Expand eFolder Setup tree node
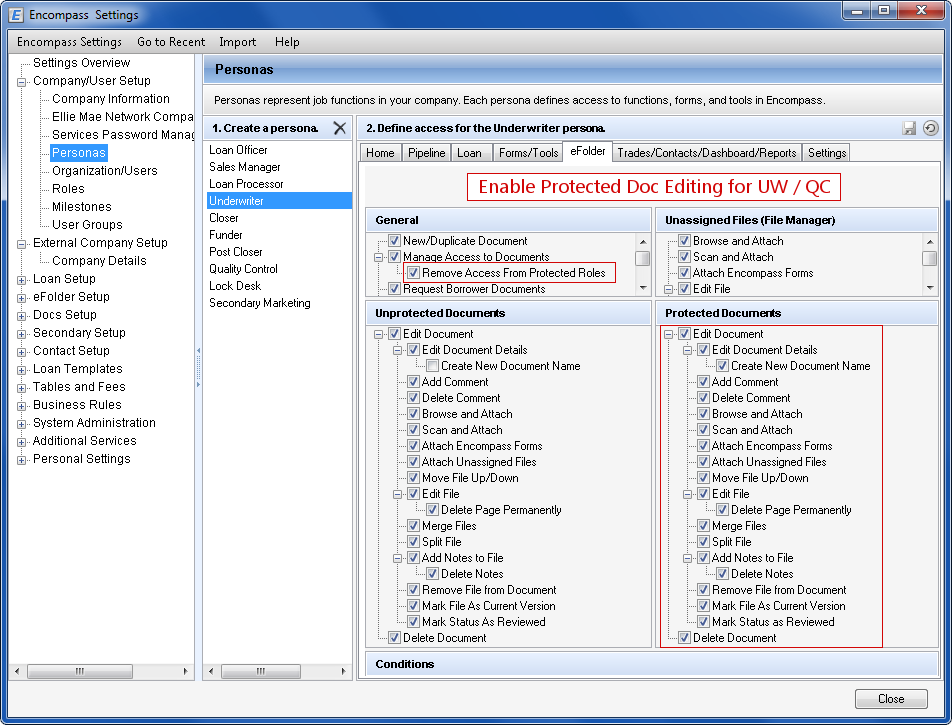The height and width of the screenshot is (725, 952). (21, 298)
